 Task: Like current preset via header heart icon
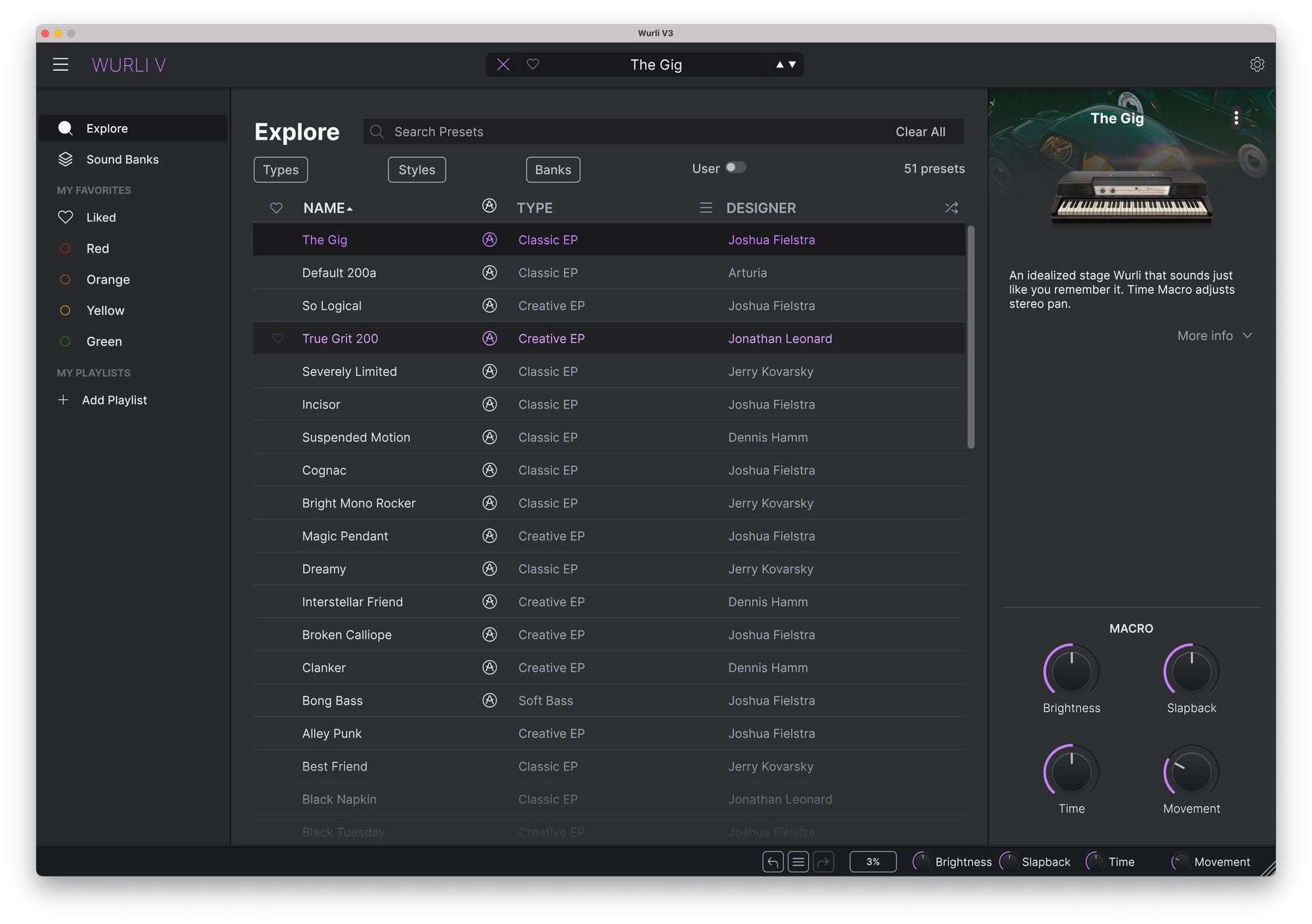coord(533,64)
